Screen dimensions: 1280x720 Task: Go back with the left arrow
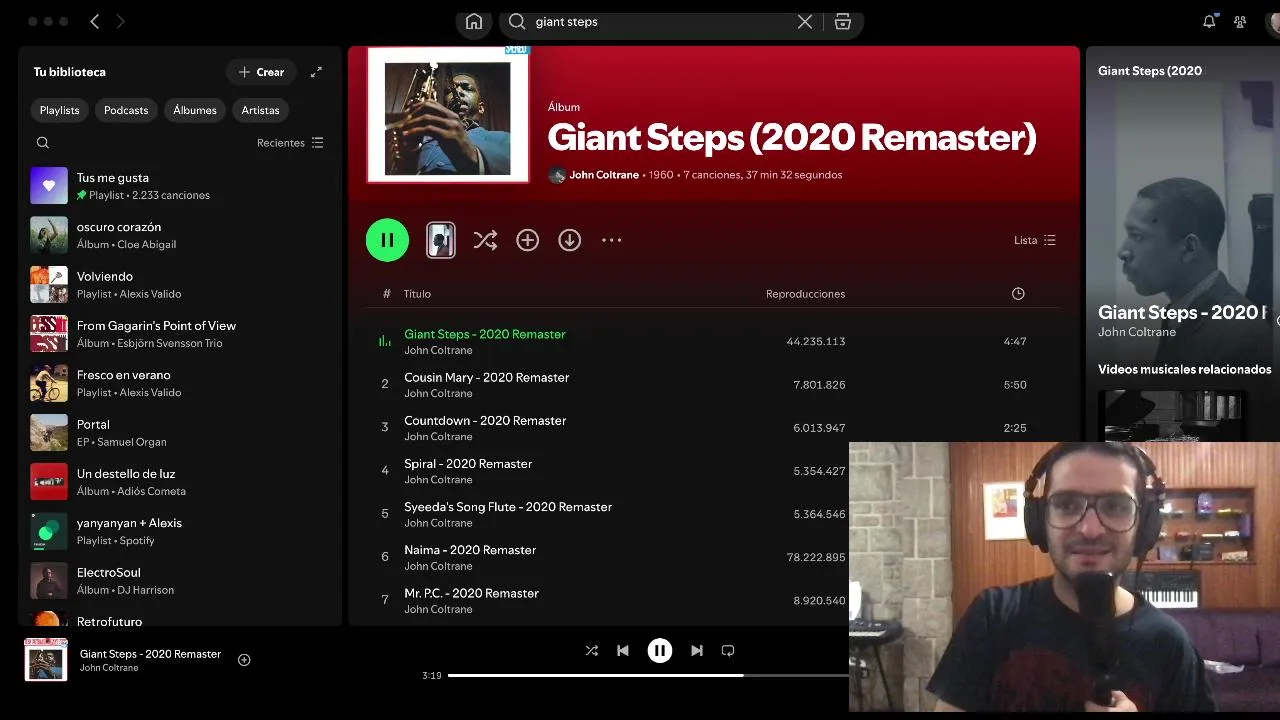(95, 21)
